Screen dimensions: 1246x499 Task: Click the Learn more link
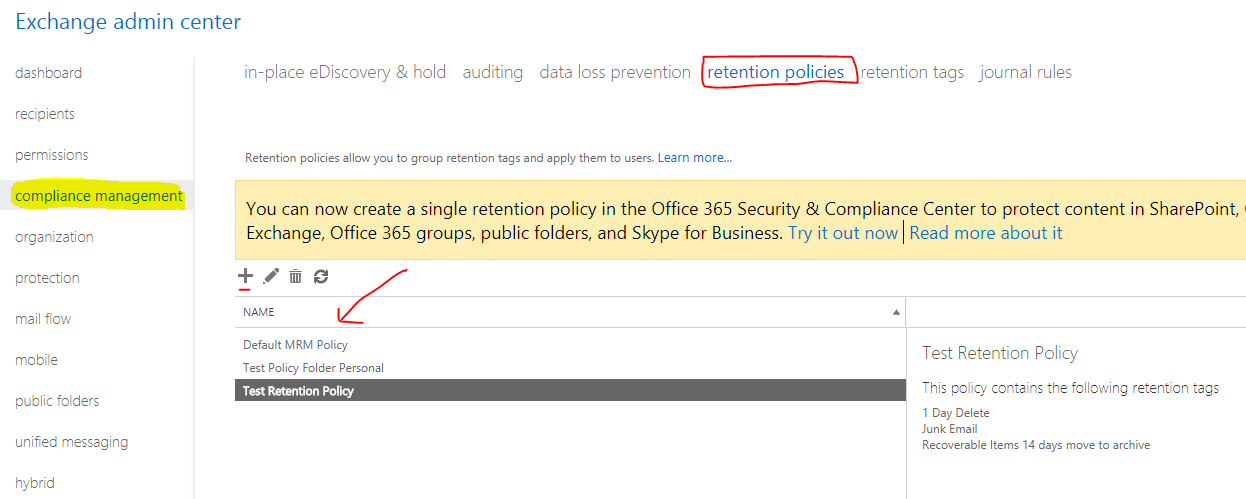click(694, 158)
